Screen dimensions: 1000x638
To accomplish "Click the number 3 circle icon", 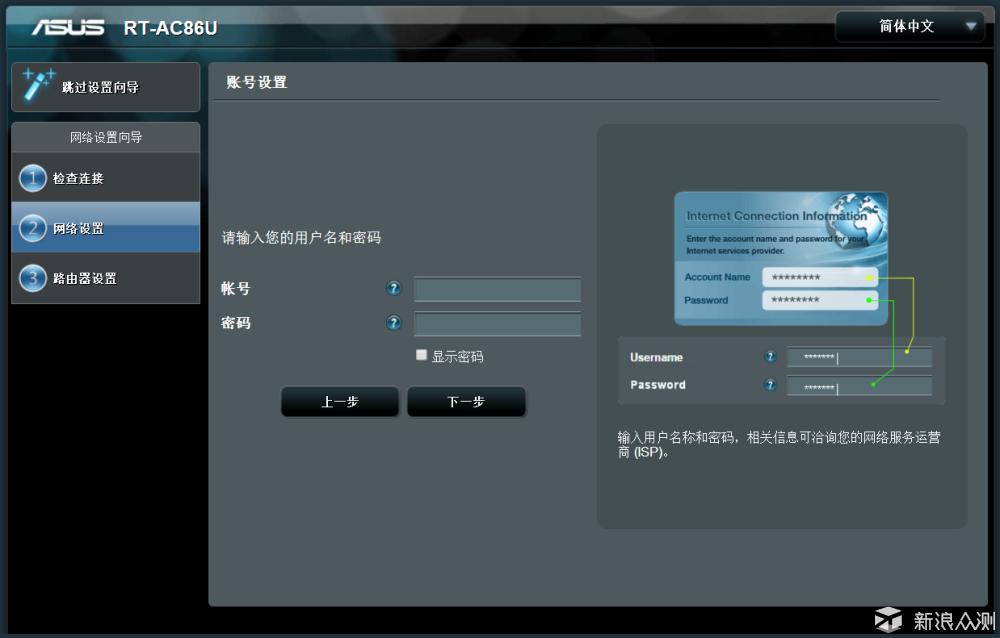I will point(33,278).
